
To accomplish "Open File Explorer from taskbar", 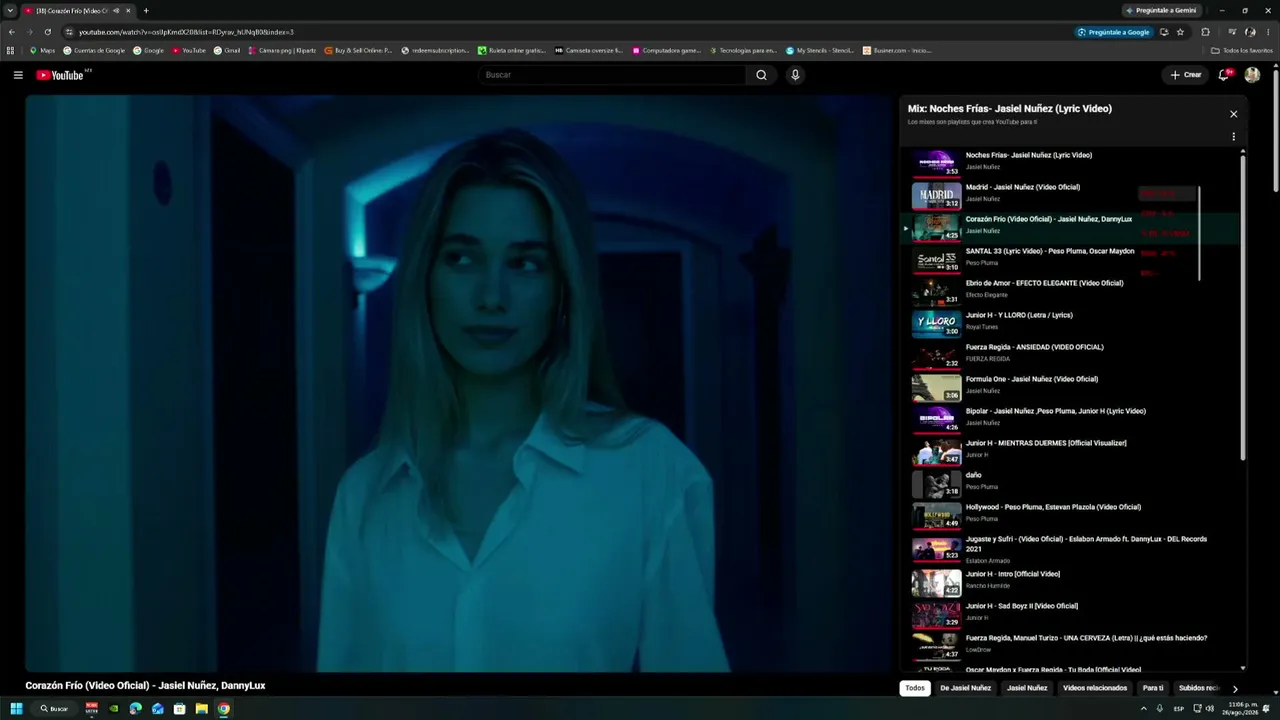I will coord(202,709).
